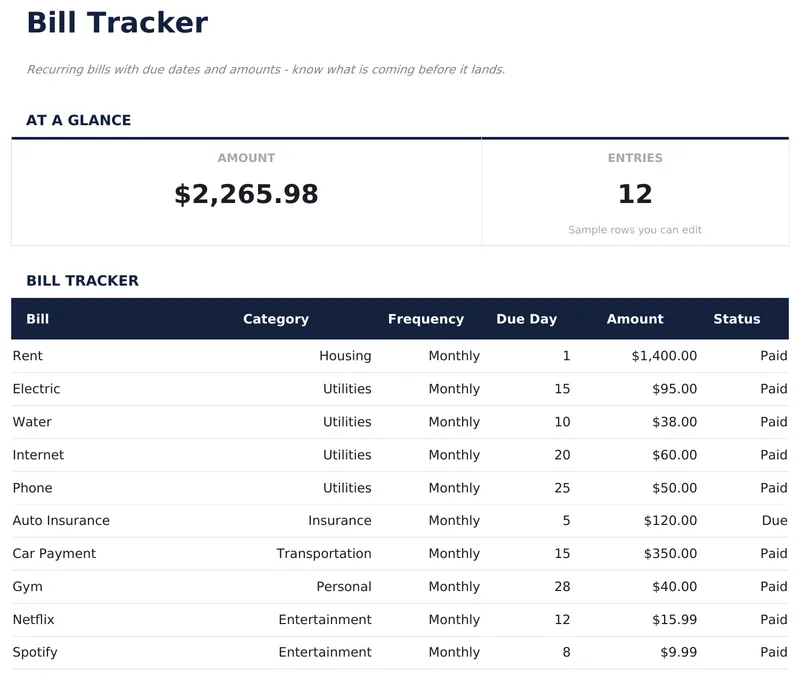Sort by the Status column header
800x680 pixels.
(x=737, y=319)
